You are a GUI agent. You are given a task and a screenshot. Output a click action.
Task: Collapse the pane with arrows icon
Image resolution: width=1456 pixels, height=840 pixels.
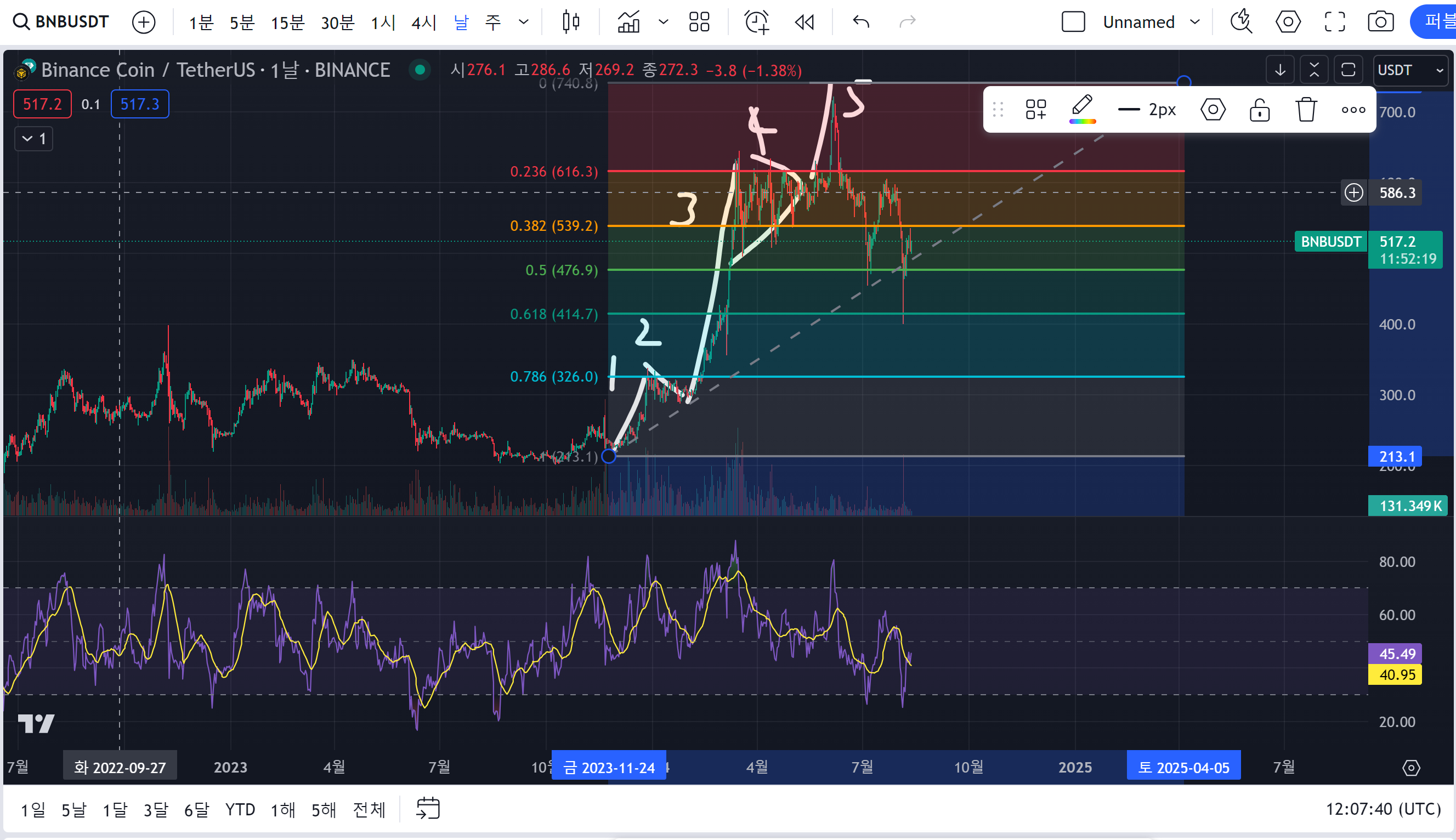point(1314,70)
